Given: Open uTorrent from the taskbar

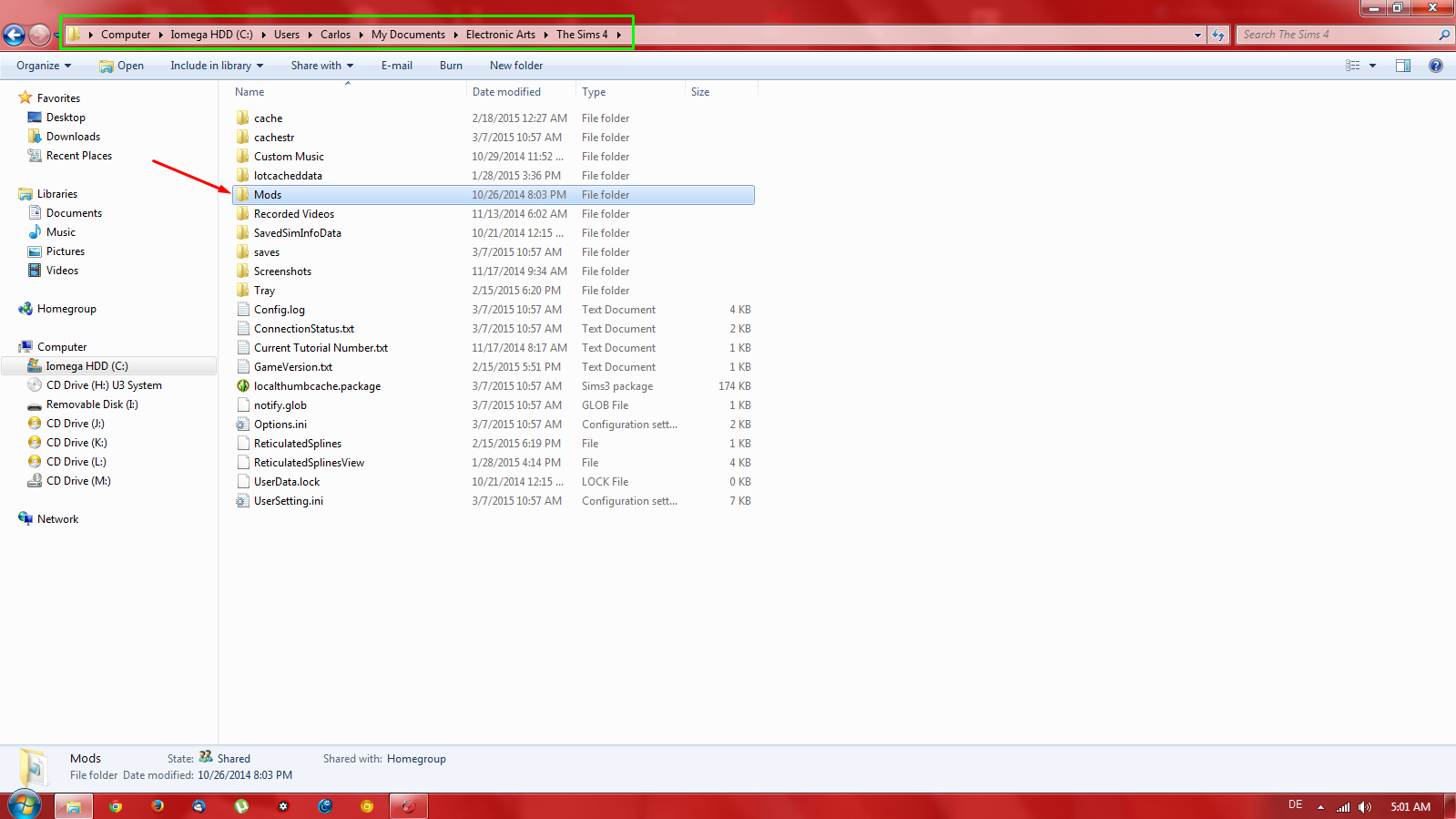Looking at the screenshot, I should 241,806.
